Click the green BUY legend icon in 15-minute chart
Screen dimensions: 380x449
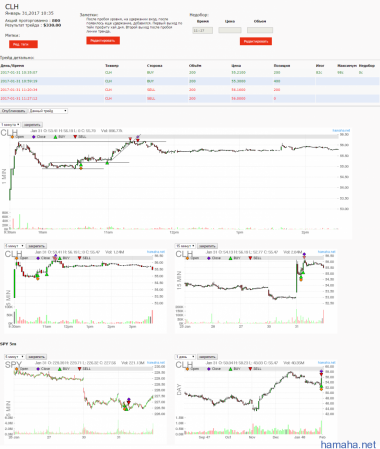pyautogui.click(x=230, y=258)
